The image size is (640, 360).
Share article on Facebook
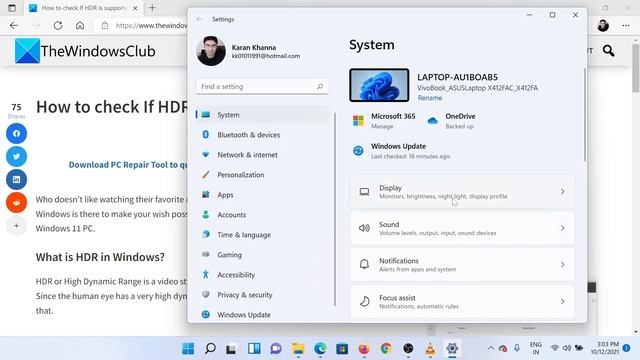click(16, 133)
